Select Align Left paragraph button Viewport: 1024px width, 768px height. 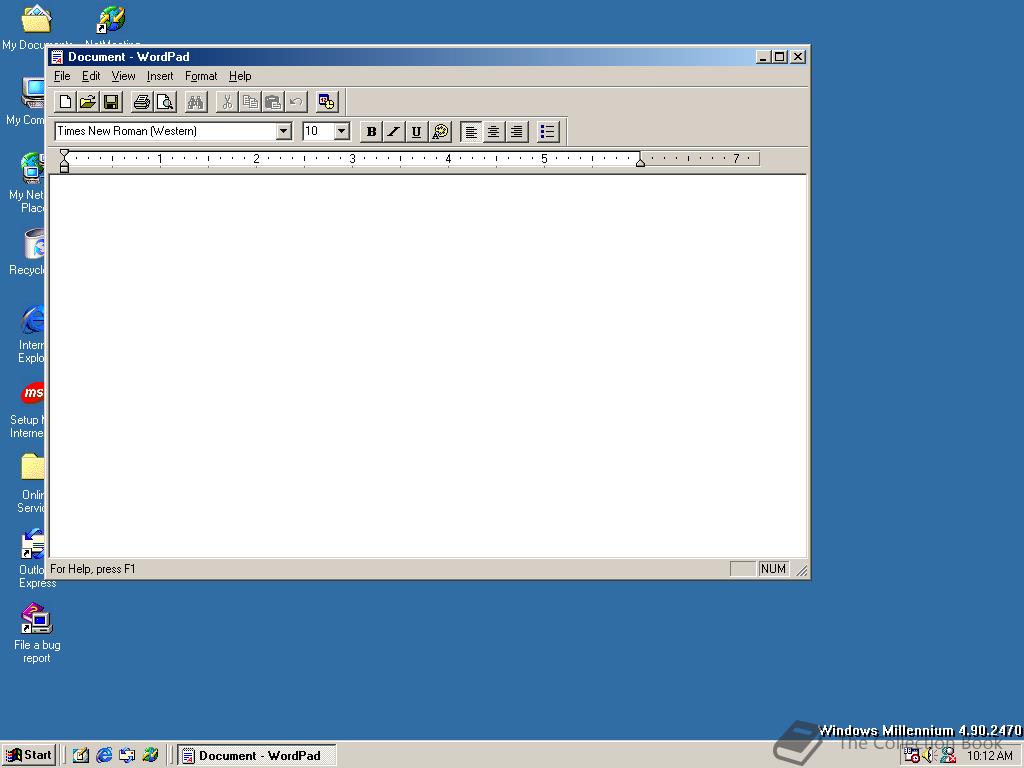point(471,132)
